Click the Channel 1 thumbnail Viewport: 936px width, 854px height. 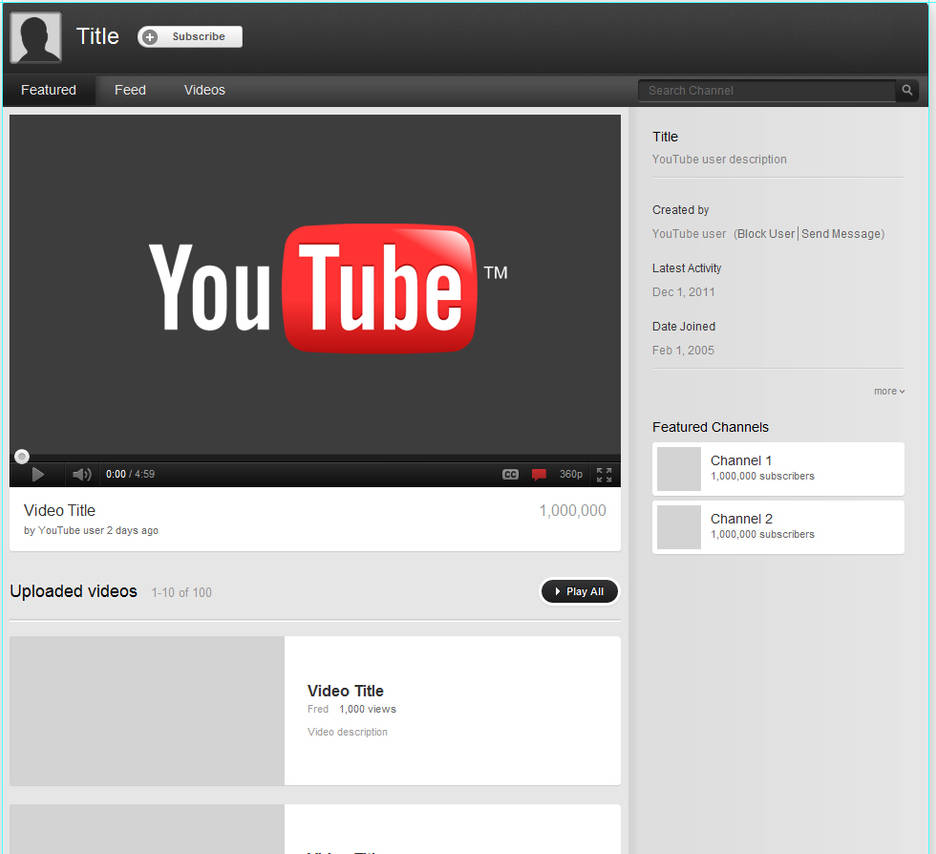point(679,469)
